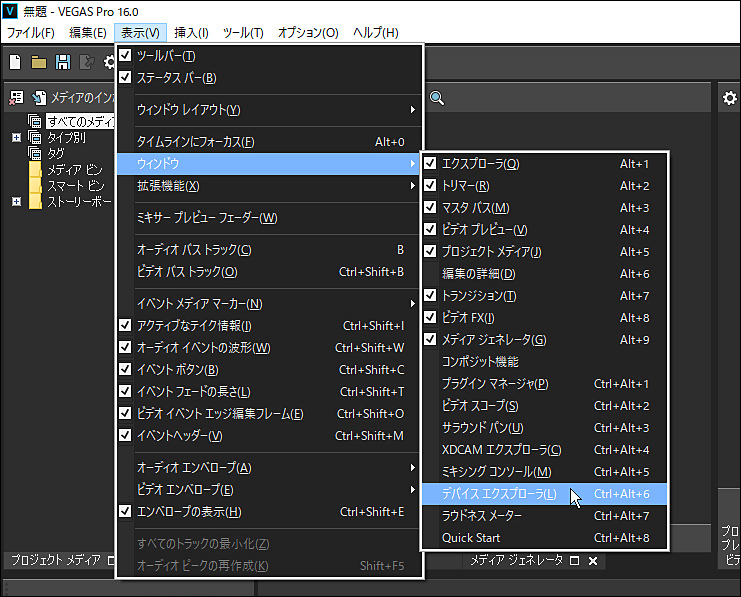Choose ビデオ スコープ menu item

[x=544, y=406]
